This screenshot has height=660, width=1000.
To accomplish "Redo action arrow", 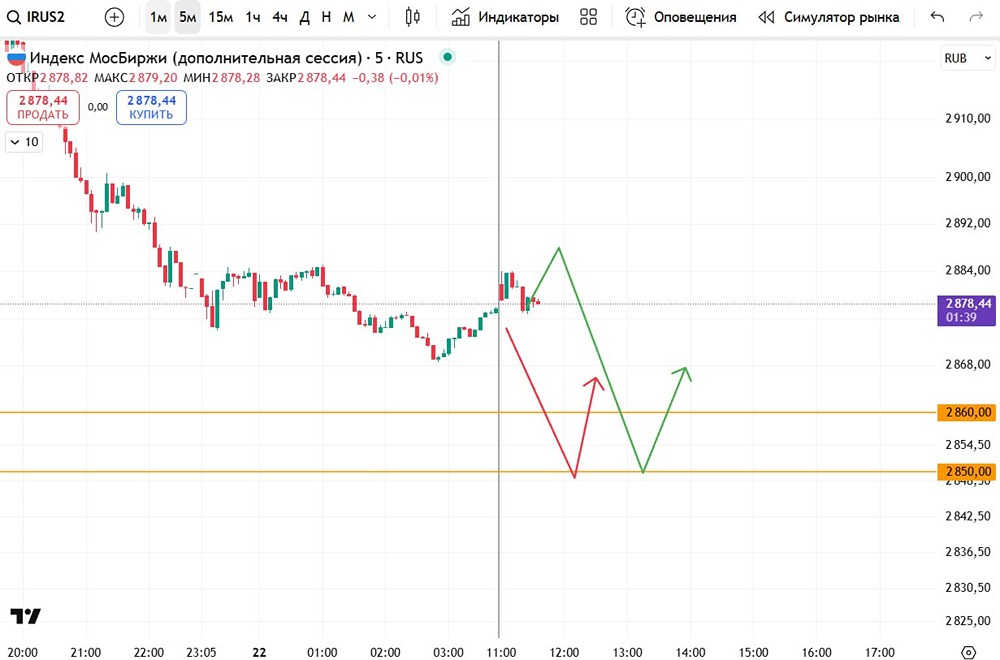I will tap(976, 17).
